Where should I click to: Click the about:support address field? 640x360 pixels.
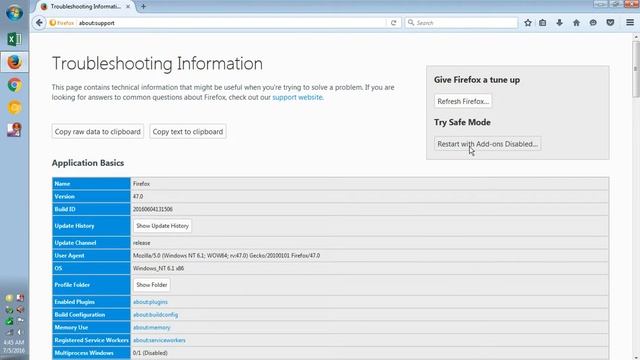coord(231,23)
